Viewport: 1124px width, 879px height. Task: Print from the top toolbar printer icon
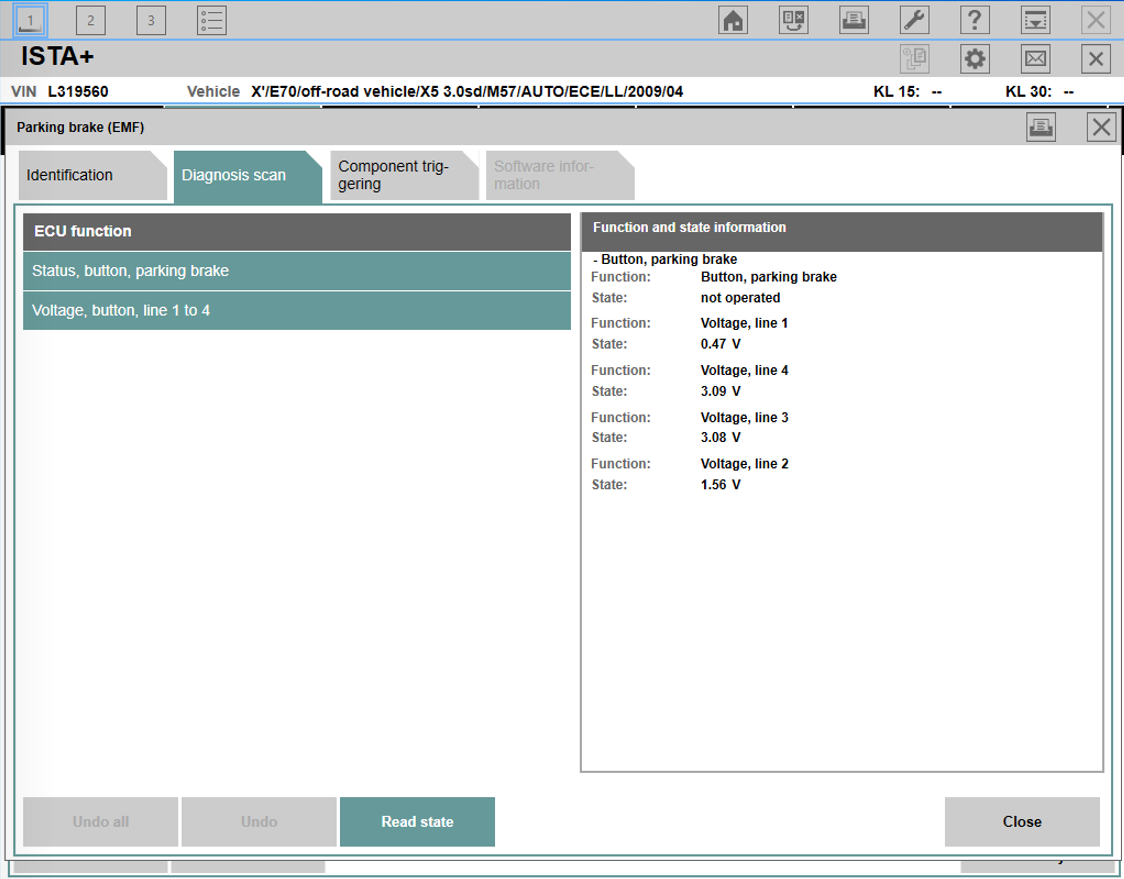[x=854, y=20]
